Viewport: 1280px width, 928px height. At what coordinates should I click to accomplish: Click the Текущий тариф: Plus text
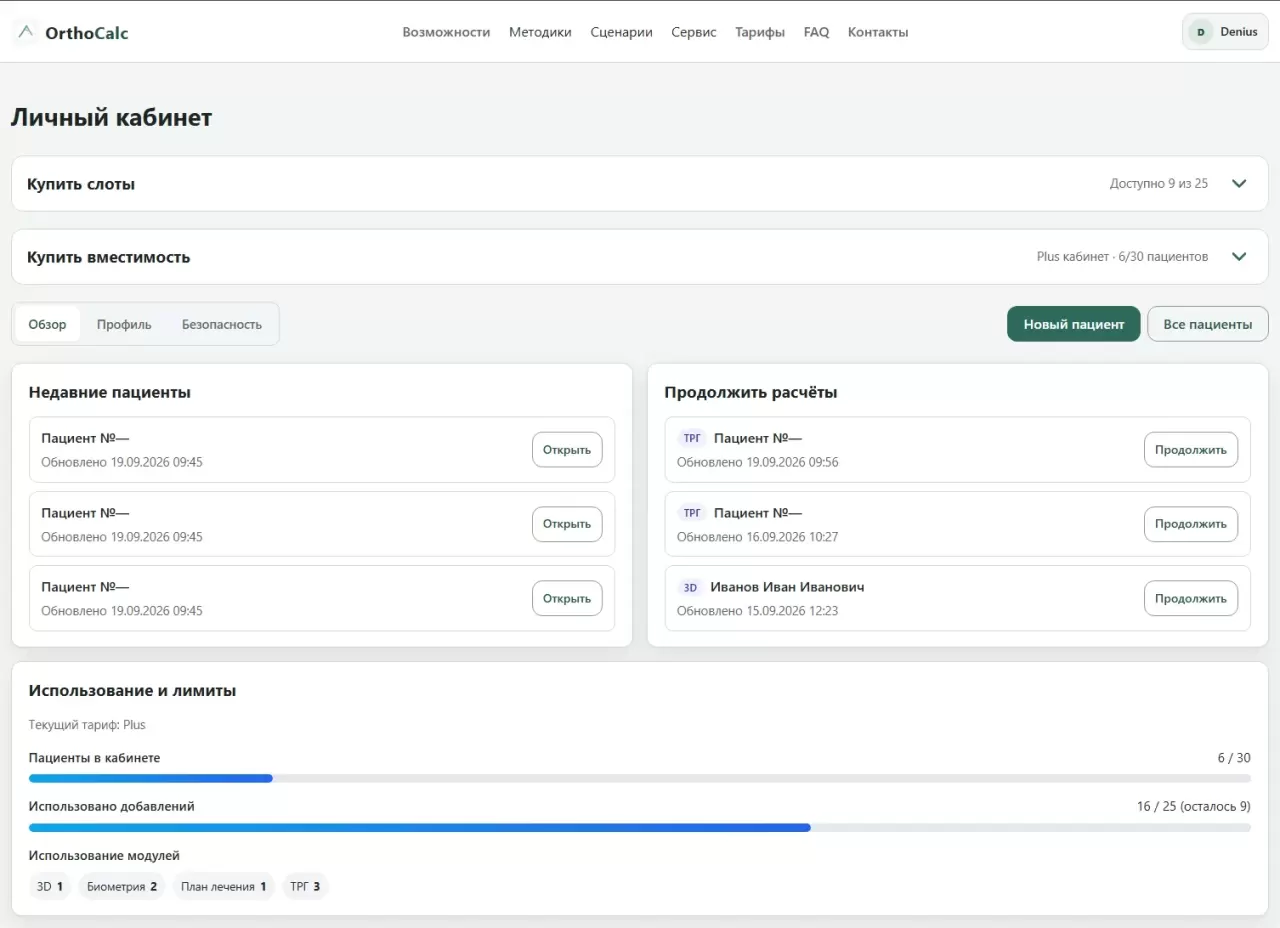pyautogui.click(x=87, y=725)
